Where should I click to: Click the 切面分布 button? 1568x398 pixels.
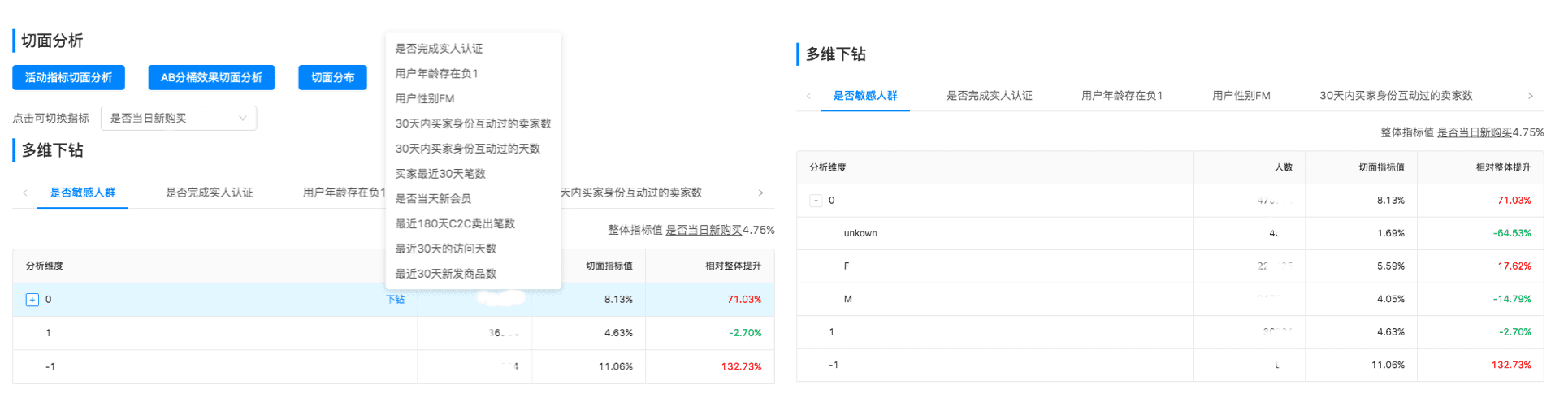332,78
